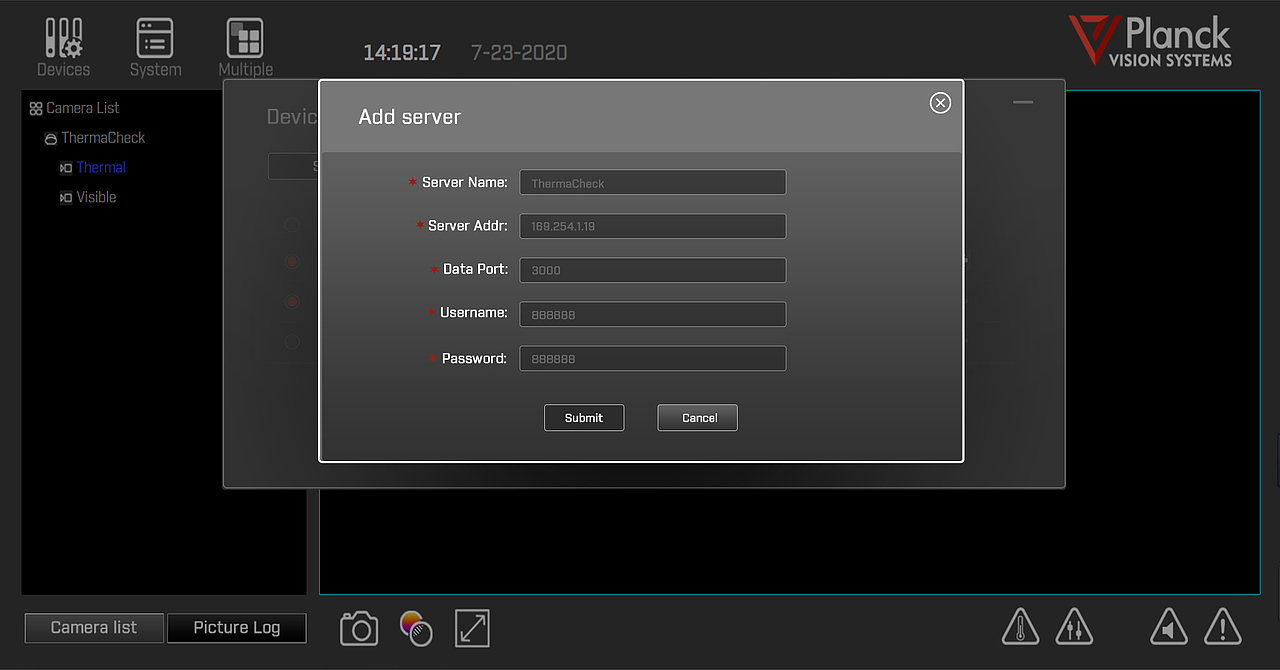Open the color palette icon
Screen dimensions: 1280x670
(x=416, y=629)
